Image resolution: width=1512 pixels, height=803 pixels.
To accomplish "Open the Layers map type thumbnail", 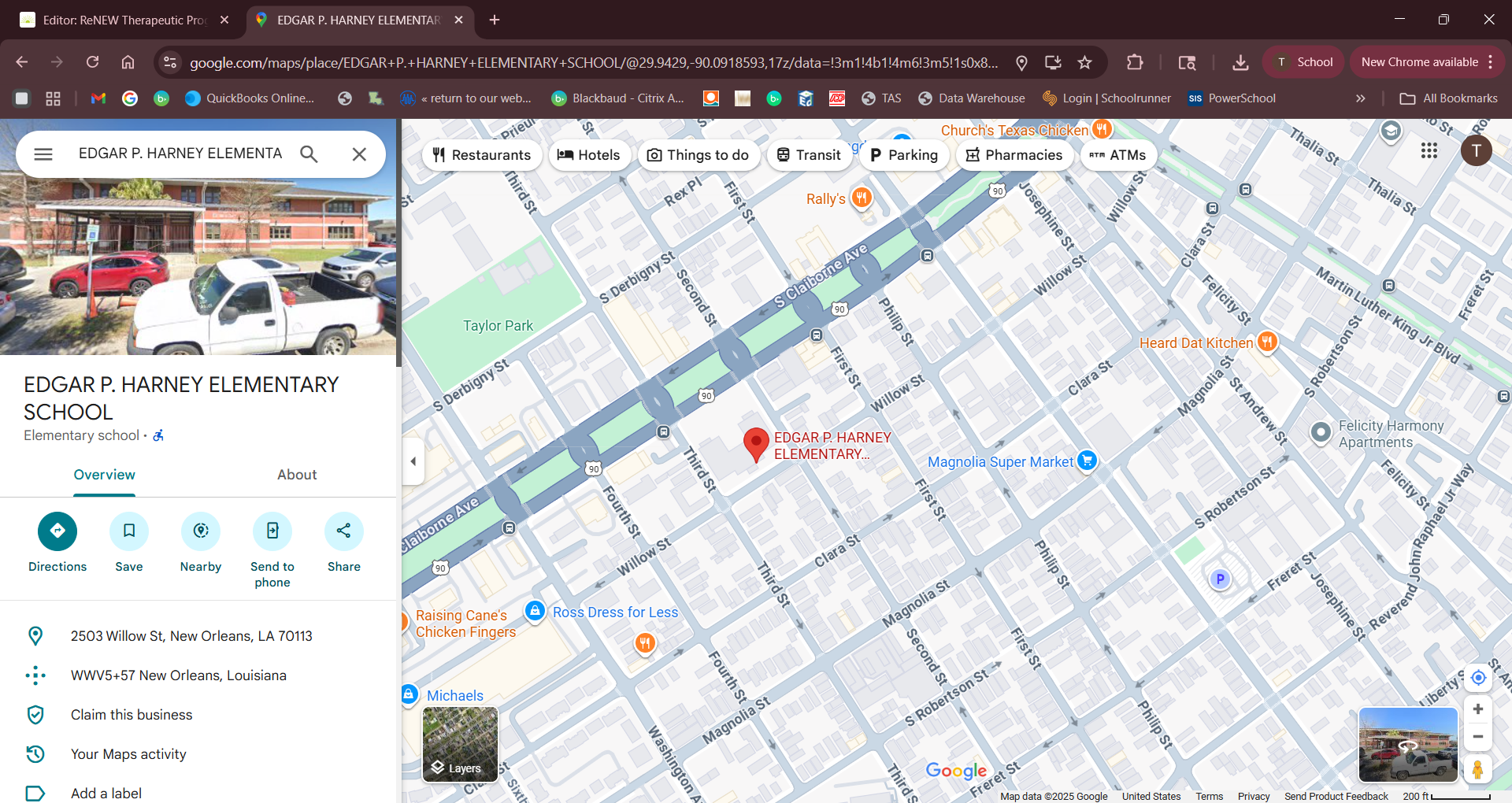I will coord(461,744).
